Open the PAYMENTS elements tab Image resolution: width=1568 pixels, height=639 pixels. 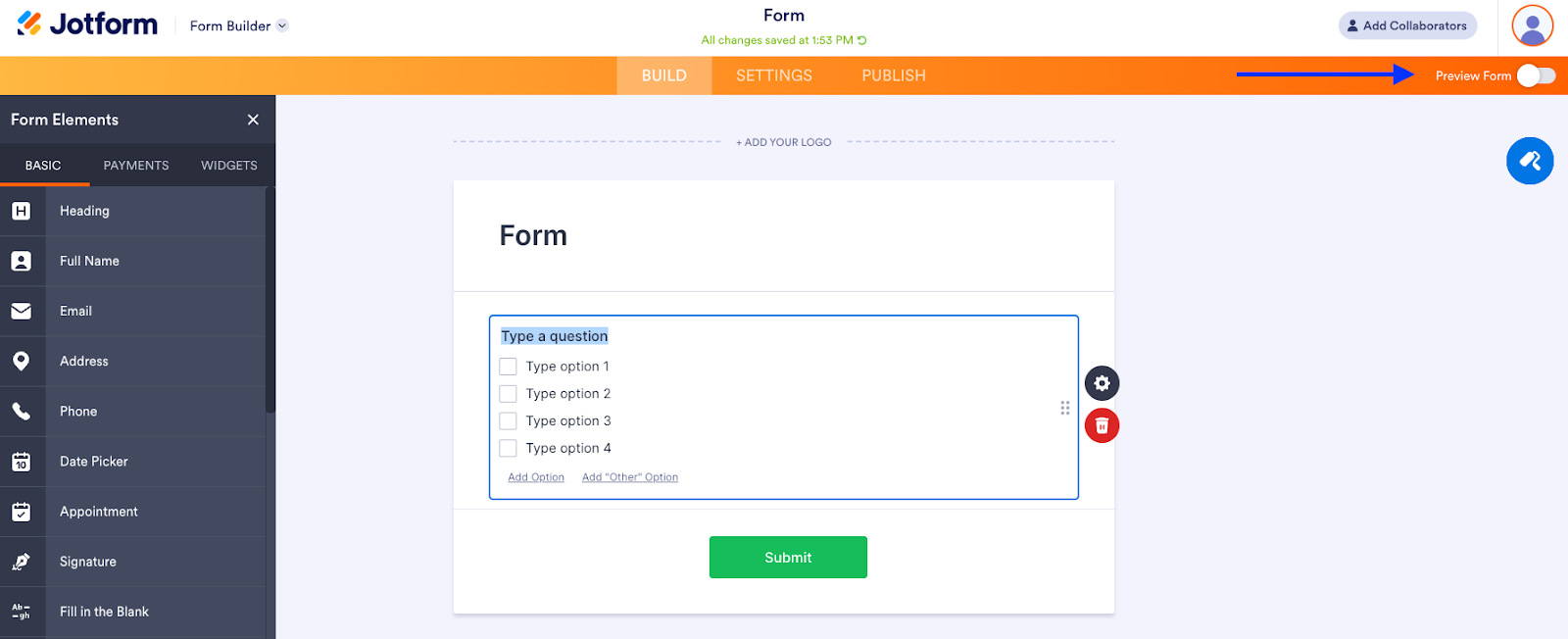point(136,166)
